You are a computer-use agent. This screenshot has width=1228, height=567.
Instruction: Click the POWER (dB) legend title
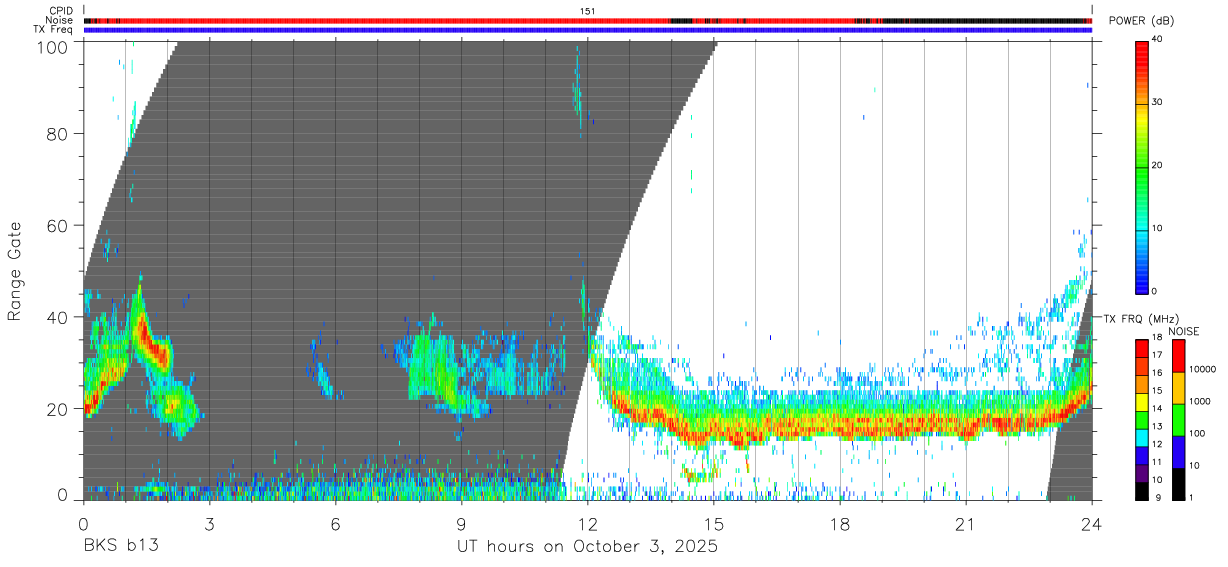[x=1140, y=21]
